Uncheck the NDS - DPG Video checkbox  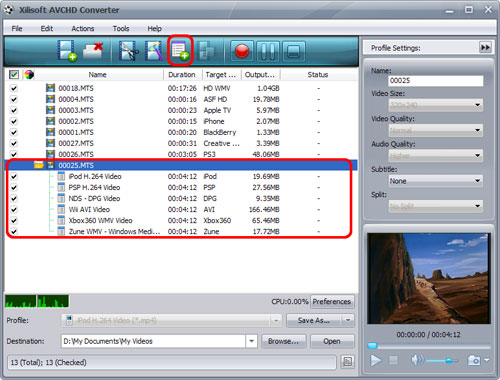[x=14, y=198]
